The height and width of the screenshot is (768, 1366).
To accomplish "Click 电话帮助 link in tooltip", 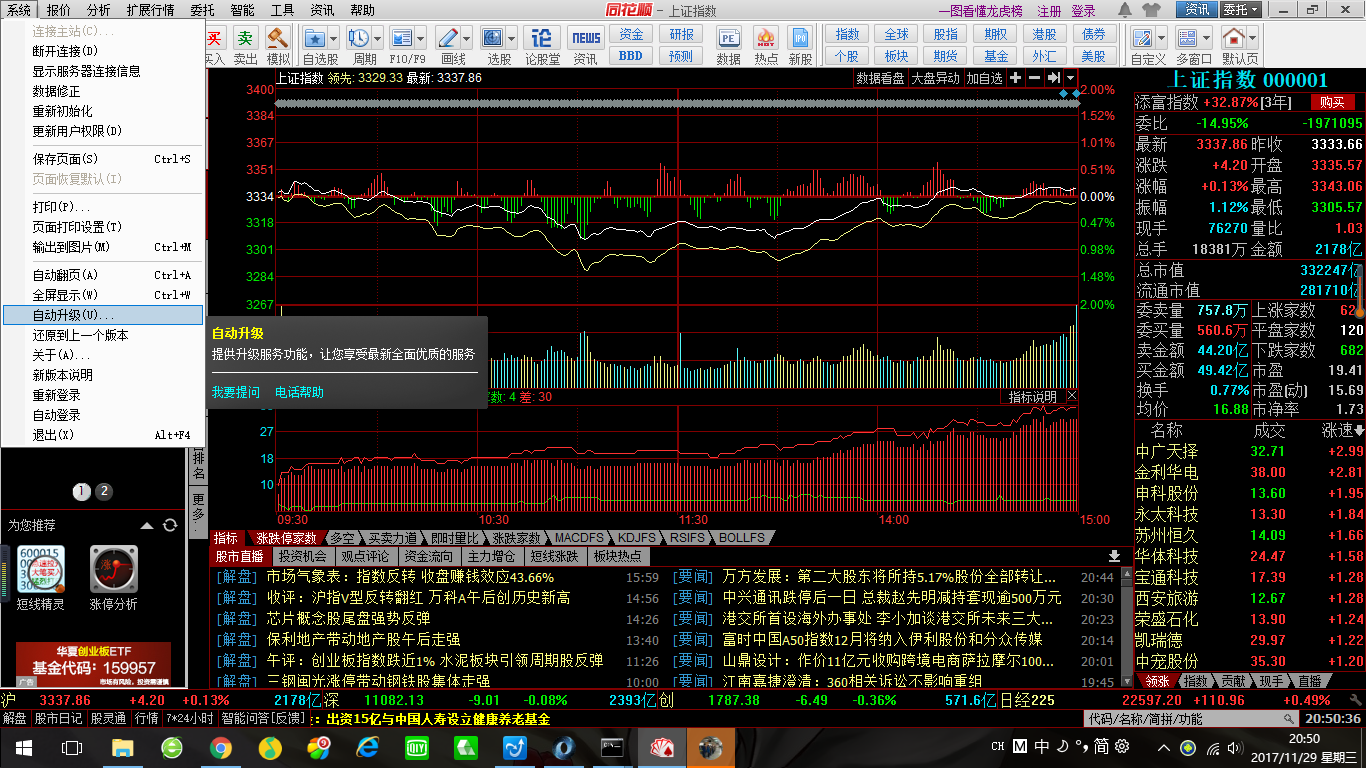I will pyautogui.click(x=300, y=392).
